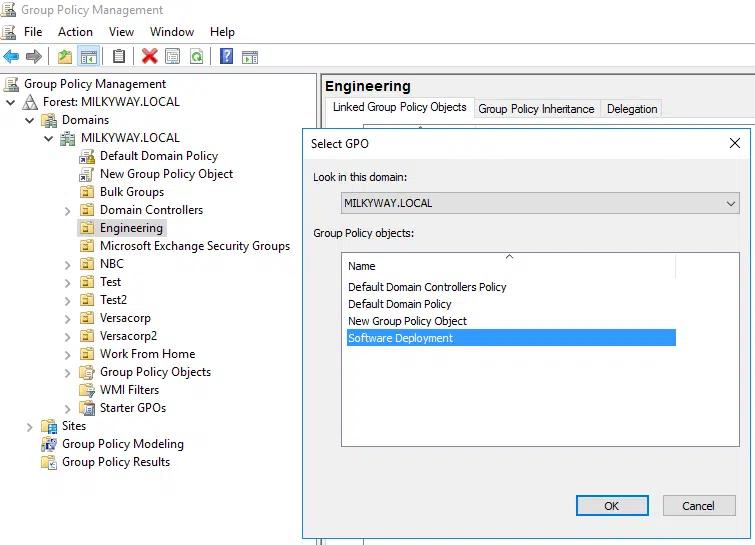Select the Test OU in tree
Image resolution: width=755 pixels, height=545 pixels.
(x=110, y=282)
